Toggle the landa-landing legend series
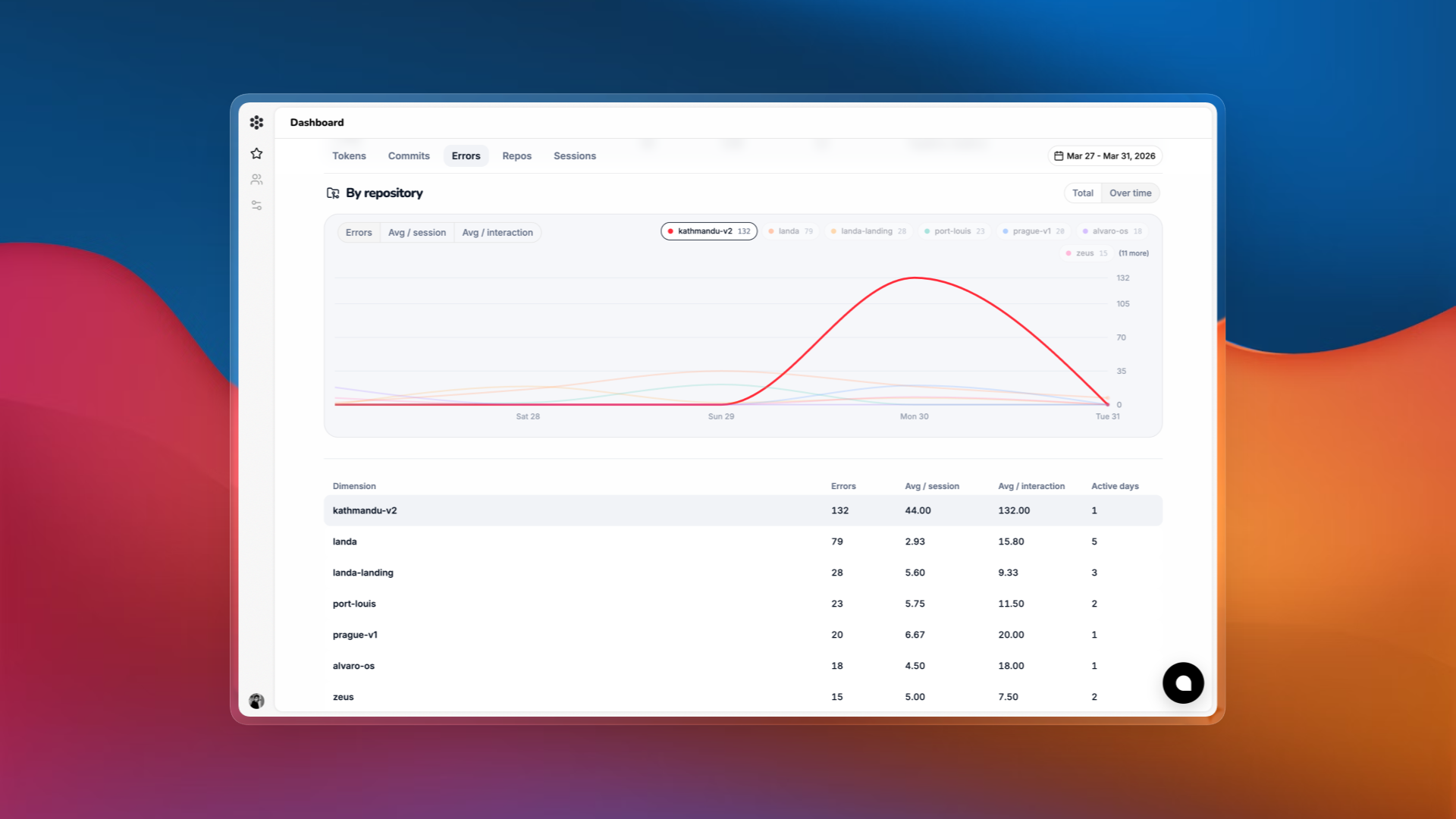Image resolution: width=1456 pixels, height=819 pixels. point(868,231)
